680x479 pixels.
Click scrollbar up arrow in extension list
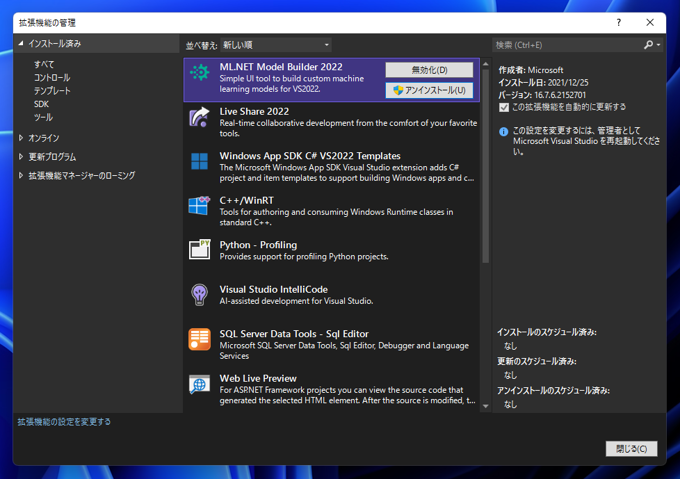486,64
